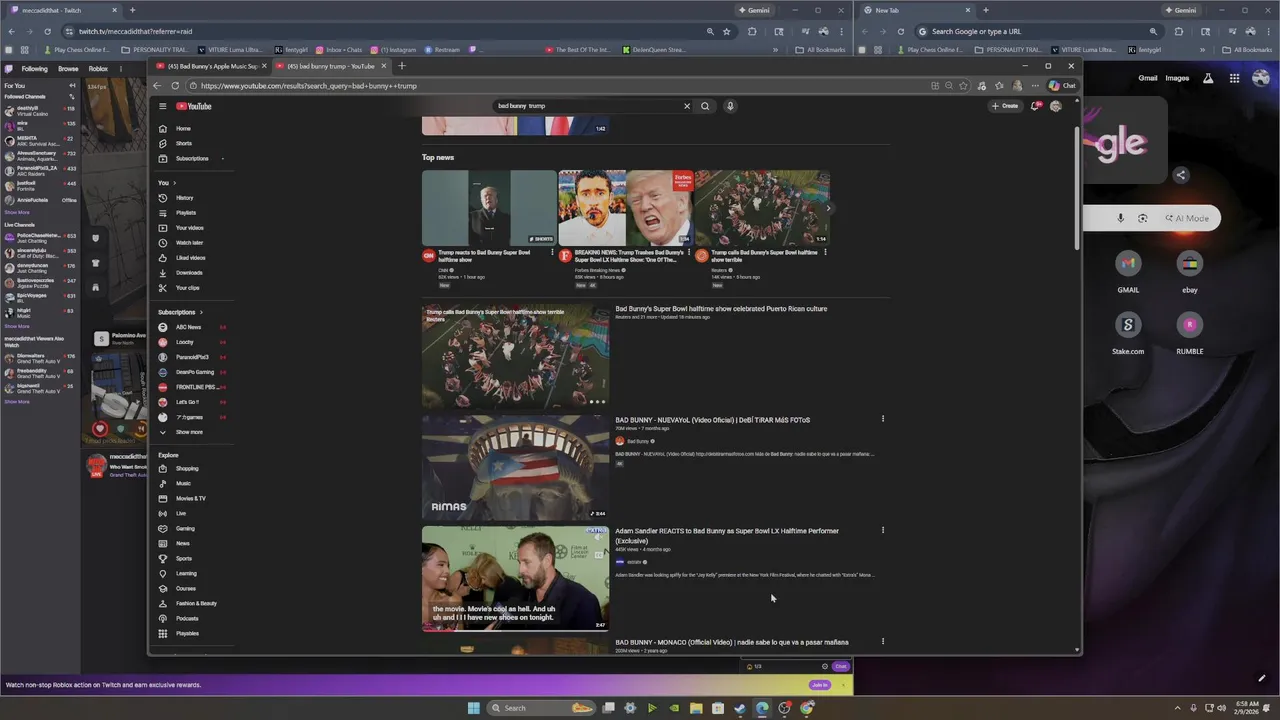This screenshot has width=1280, height=720.
Task: Open Subscriptions in YouTube sidebar
Action: pos(191,158)
